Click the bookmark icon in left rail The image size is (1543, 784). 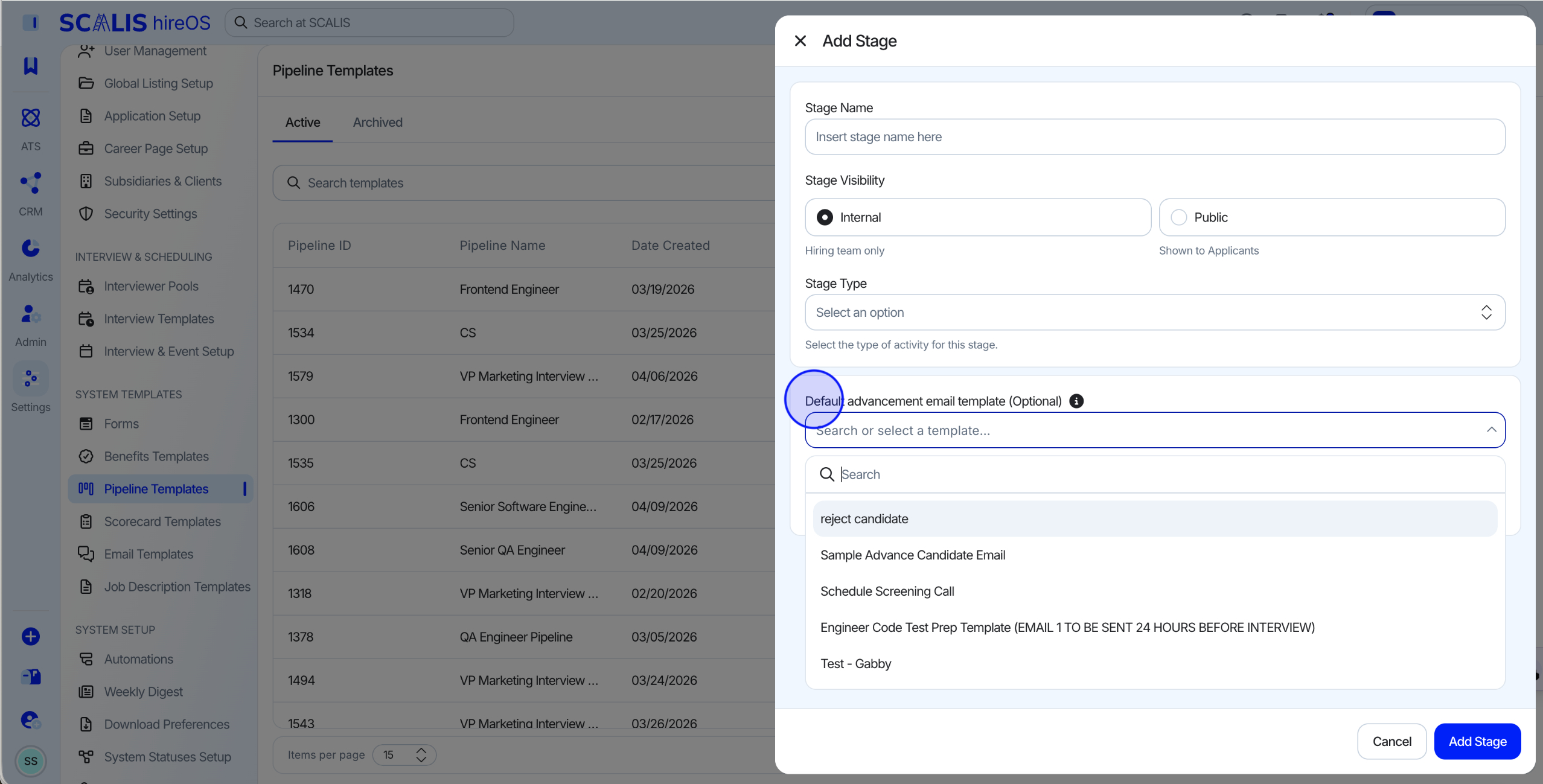tap(31, 66)
